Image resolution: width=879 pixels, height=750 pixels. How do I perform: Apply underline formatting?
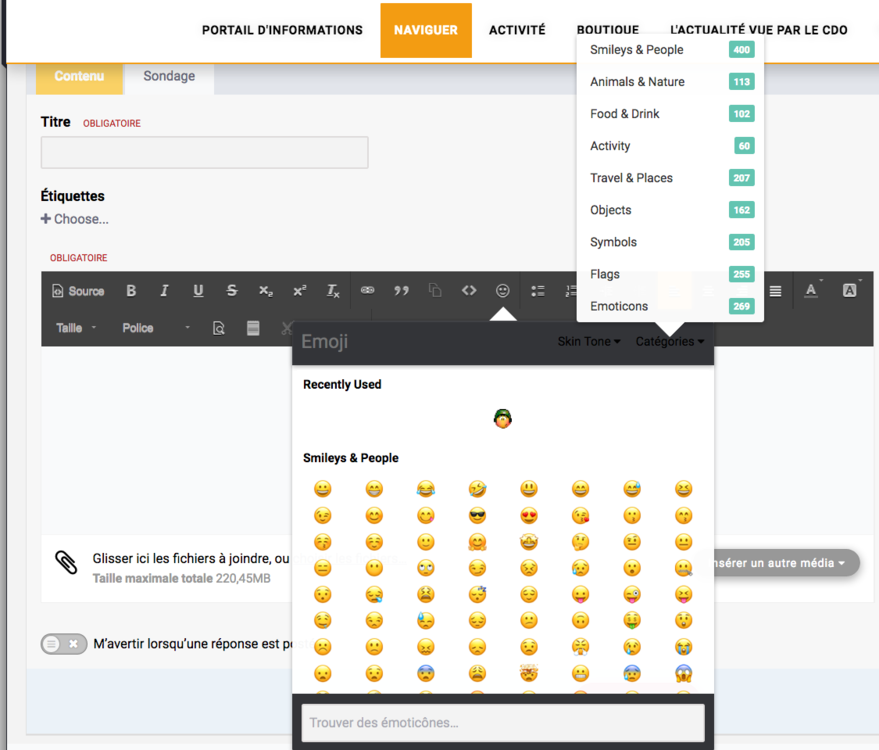point(198,291)
